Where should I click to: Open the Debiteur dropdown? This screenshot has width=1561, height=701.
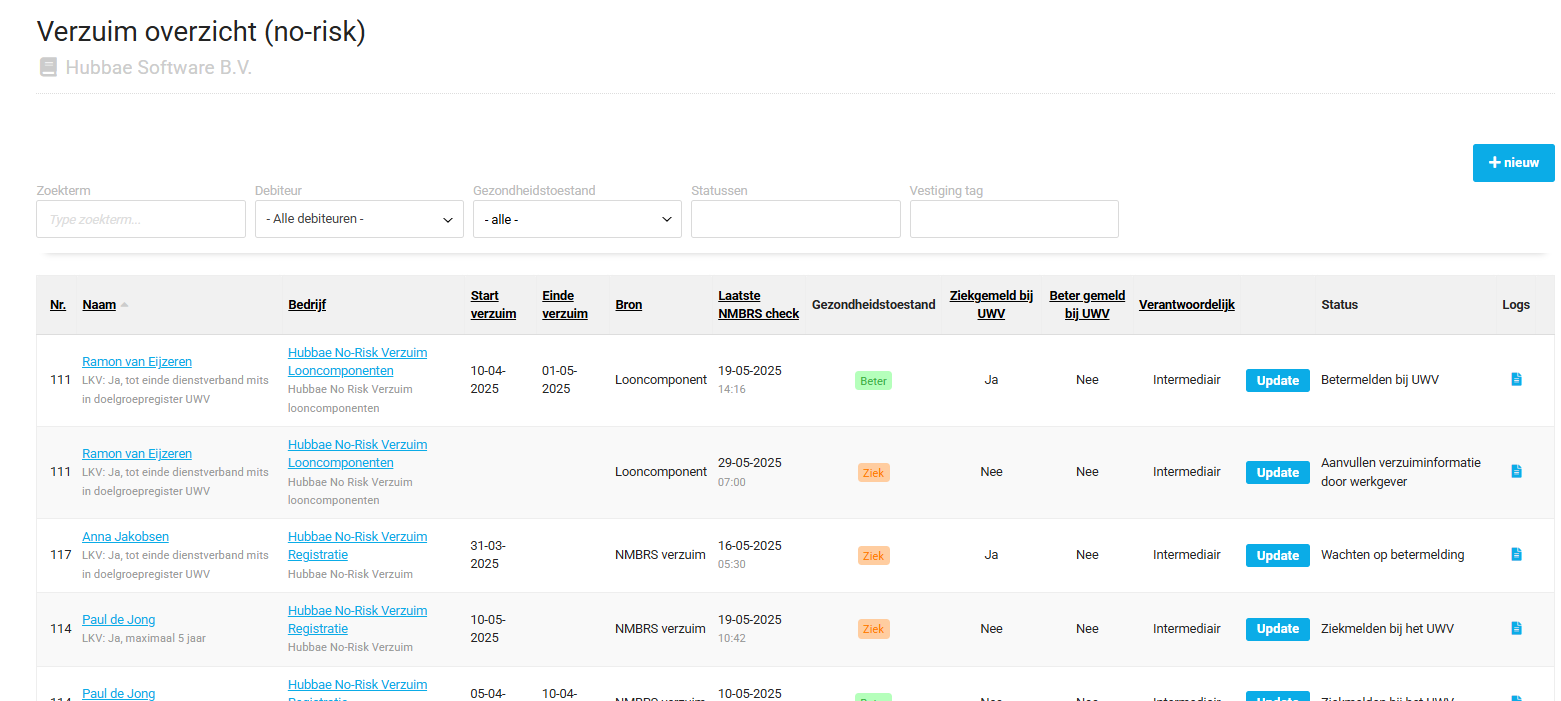tap(359, 219)
